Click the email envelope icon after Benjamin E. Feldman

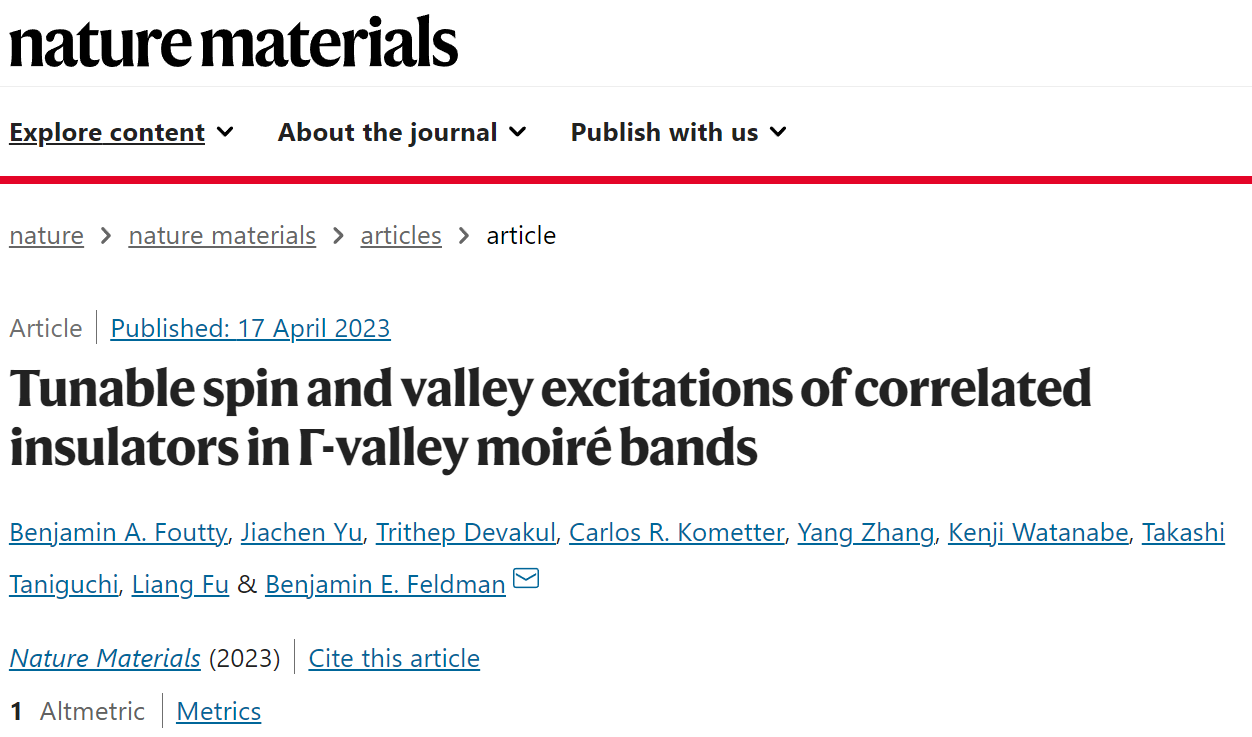526,579
